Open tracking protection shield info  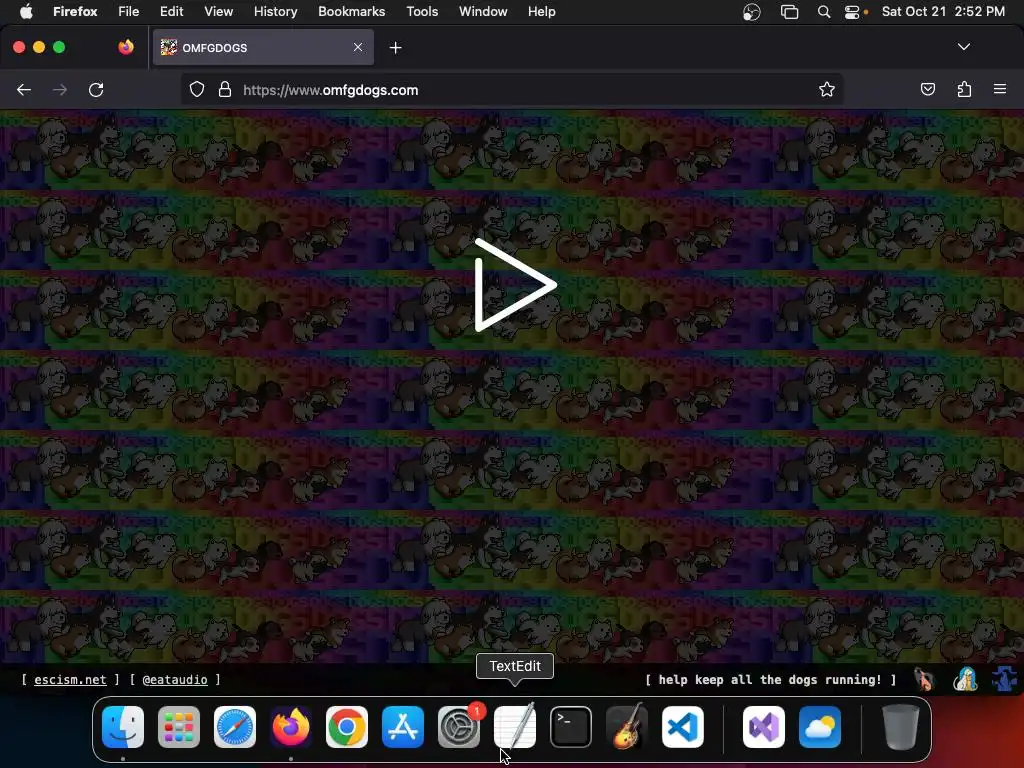[197, 90]
